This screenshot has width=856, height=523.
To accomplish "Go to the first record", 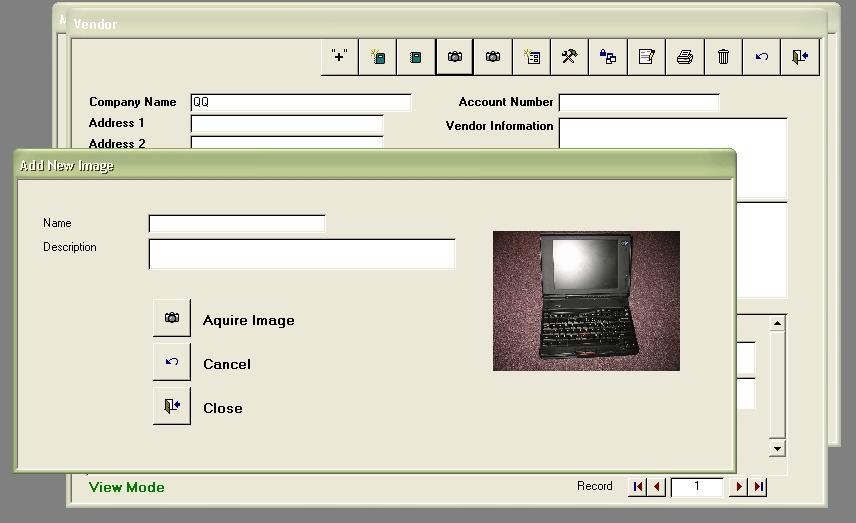I will point(638,486).
